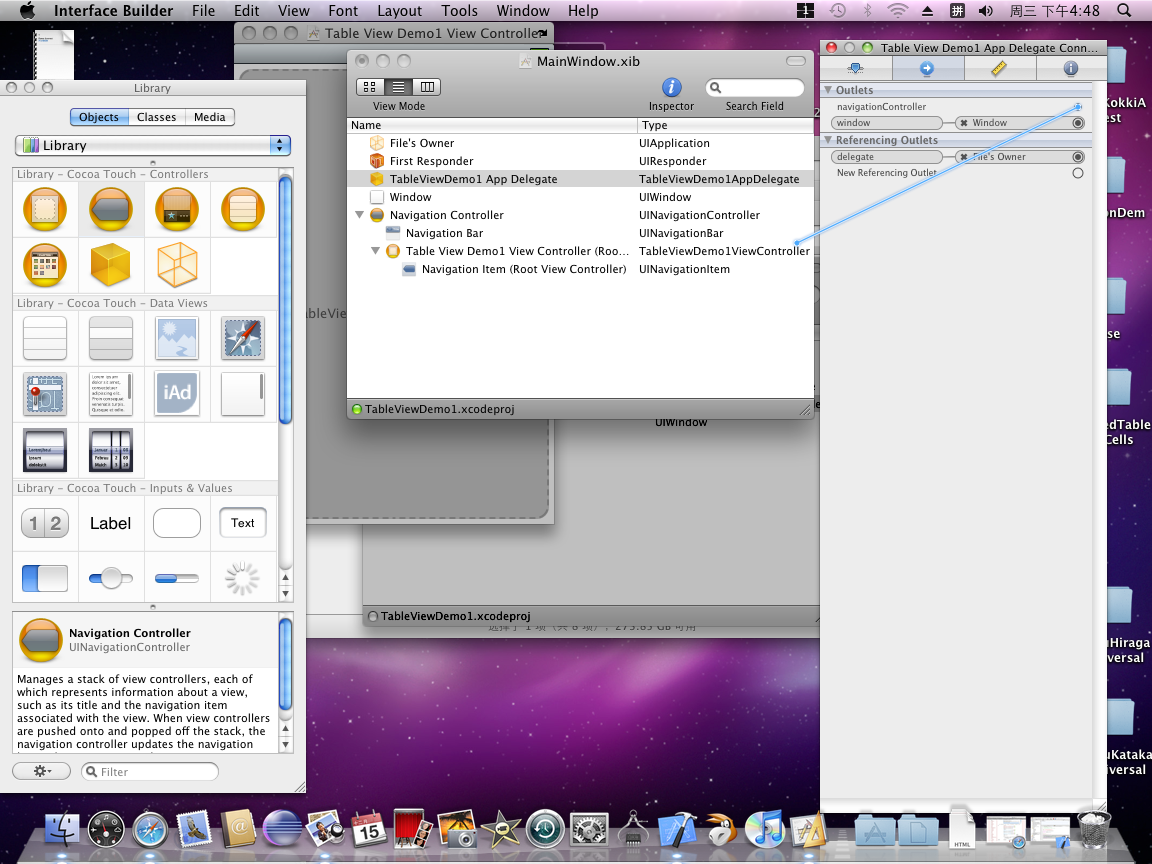Open the Font menu

tap(343, 10)
